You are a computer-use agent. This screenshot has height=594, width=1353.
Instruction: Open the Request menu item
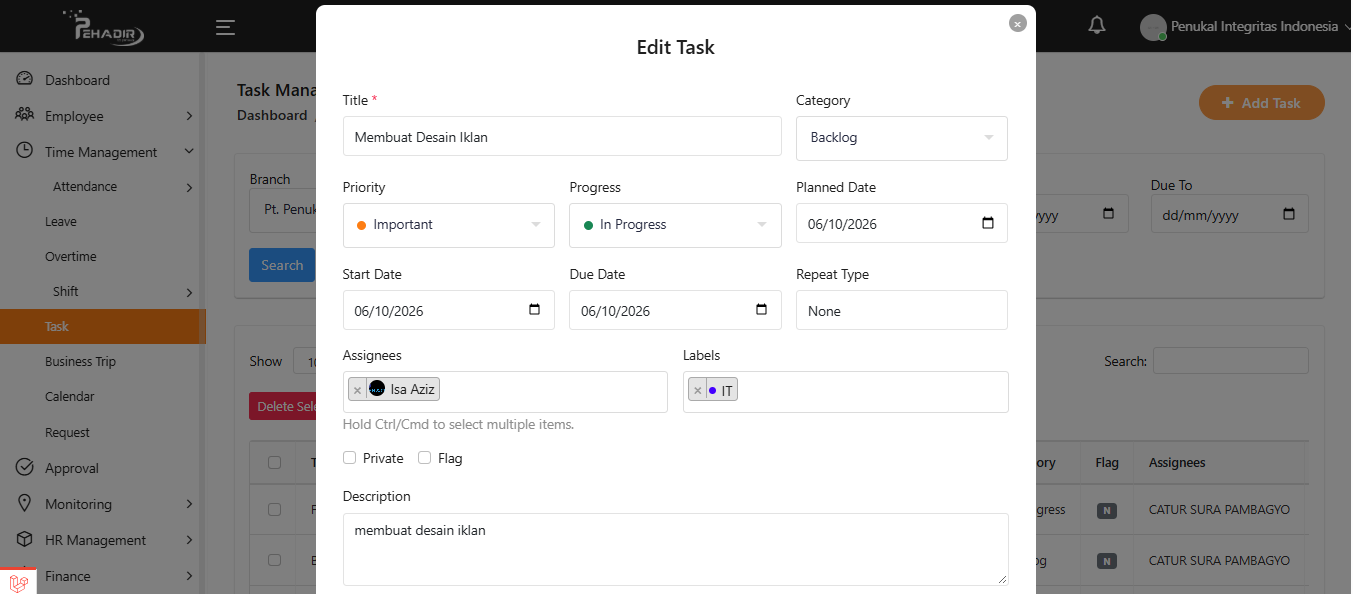pos(67,433)
